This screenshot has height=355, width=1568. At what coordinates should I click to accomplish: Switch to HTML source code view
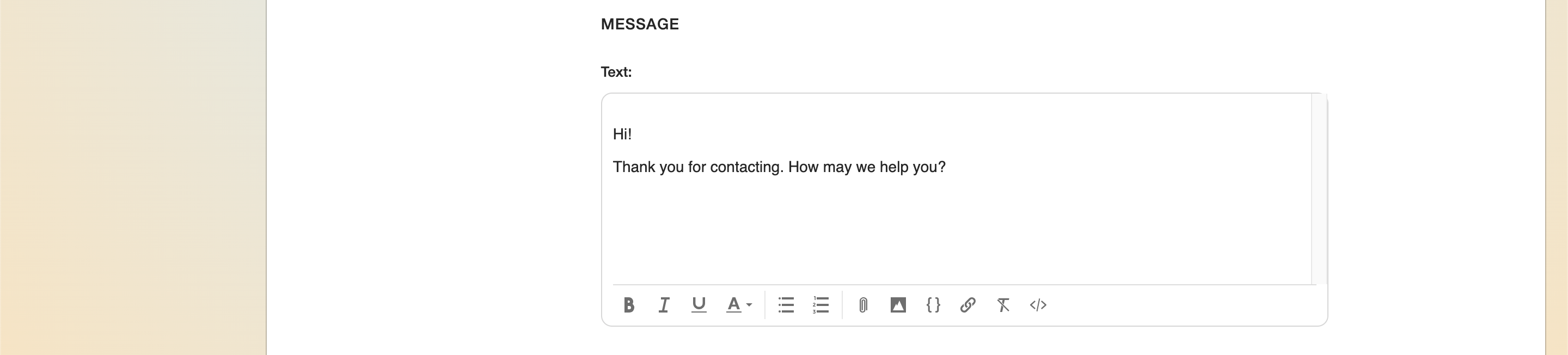coord(1038,305)
